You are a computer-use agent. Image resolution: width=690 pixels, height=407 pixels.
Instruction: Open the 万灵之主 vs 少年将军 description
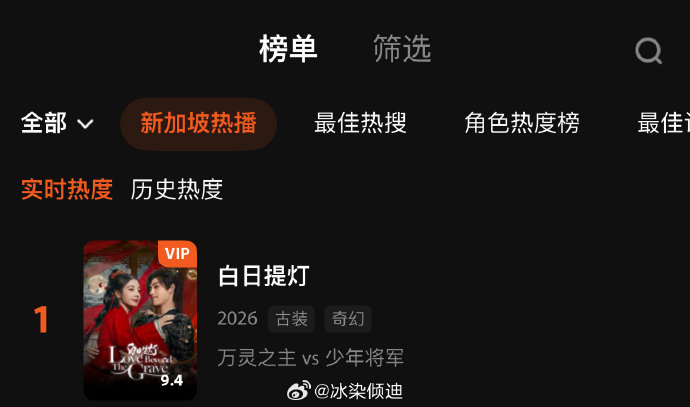click(x=311, y=357)
